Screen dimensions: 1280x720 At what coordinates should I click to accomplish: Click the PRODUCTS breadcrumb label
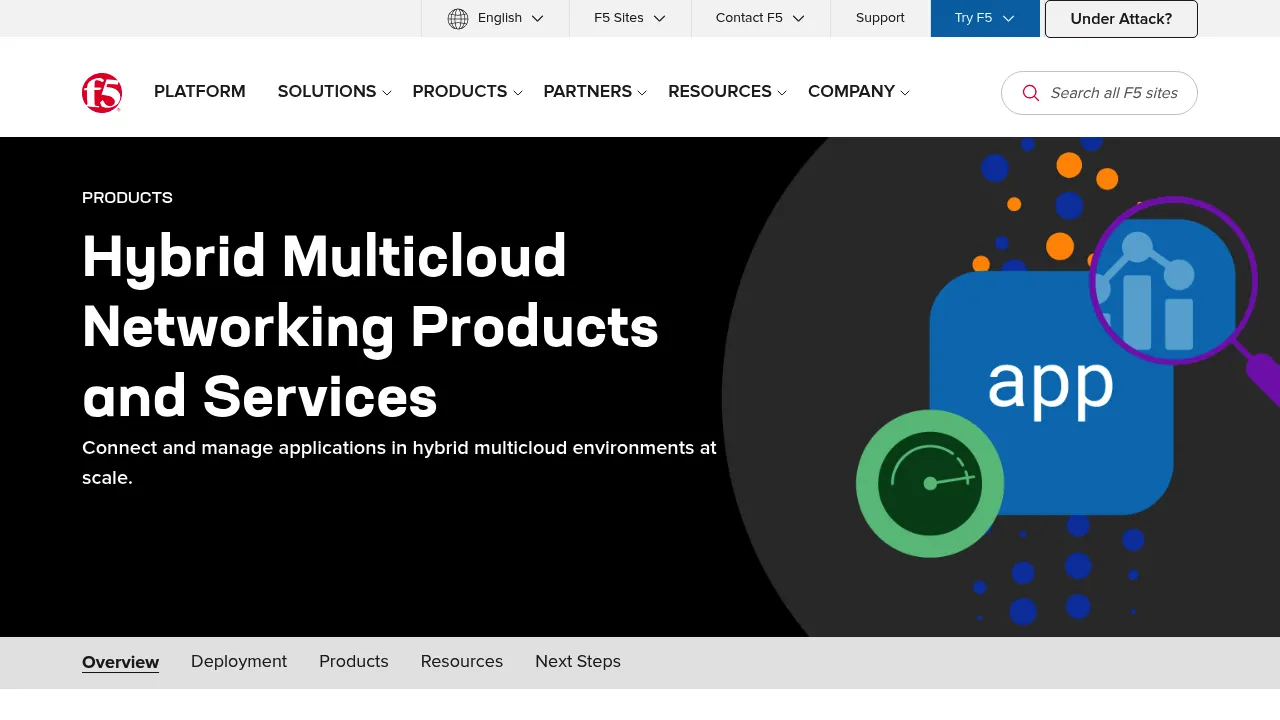click(127, 198)
